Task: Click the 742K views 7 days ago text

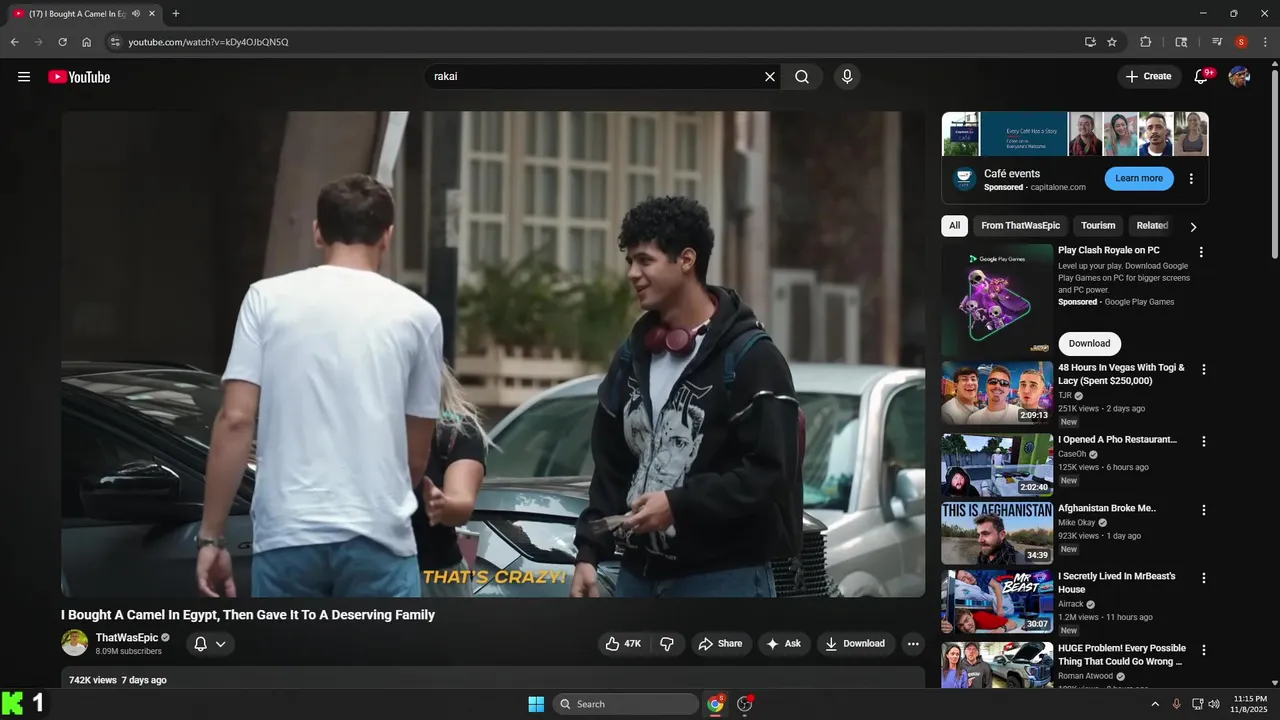Action: pyautogui.click(x=118, y=680)
